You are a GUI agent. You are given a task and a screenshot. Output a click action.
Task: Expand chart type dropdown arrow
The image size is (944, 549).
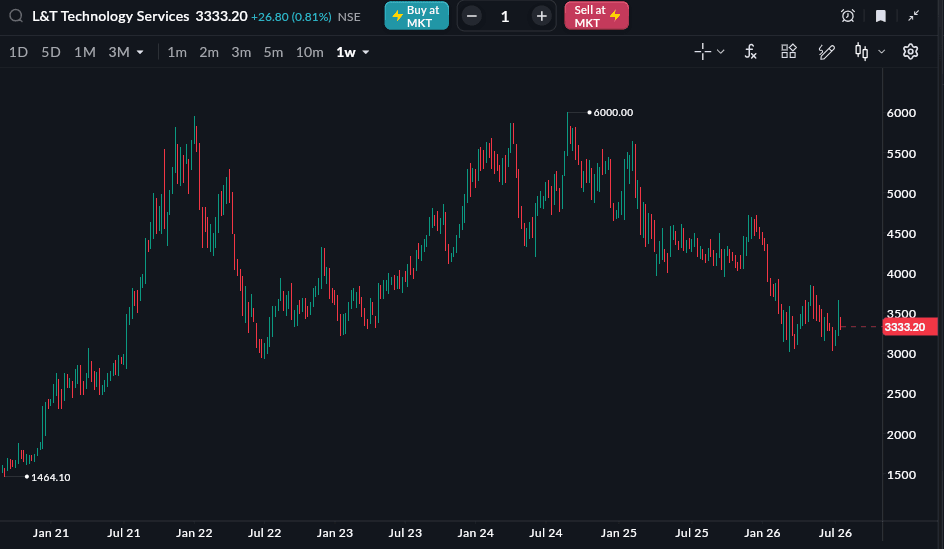tap(881, 52)
